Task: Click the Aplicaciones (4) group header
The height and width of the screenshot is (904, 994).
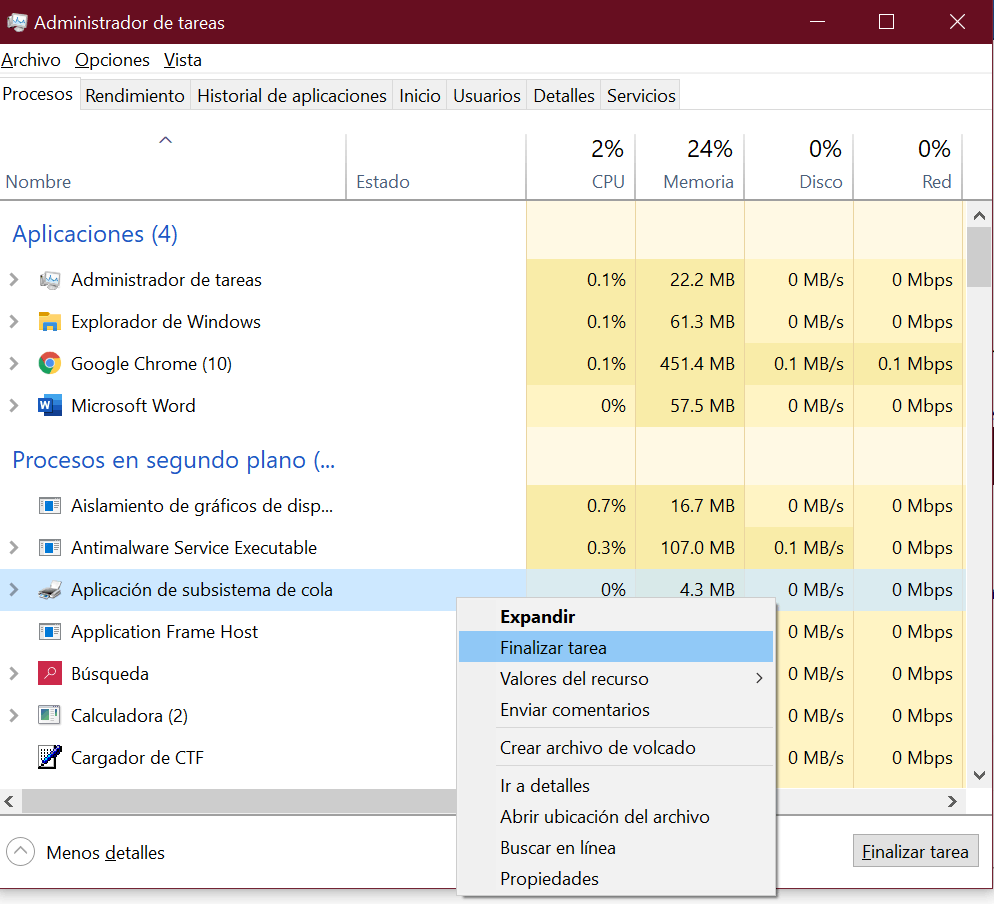Action: point(94,234)
